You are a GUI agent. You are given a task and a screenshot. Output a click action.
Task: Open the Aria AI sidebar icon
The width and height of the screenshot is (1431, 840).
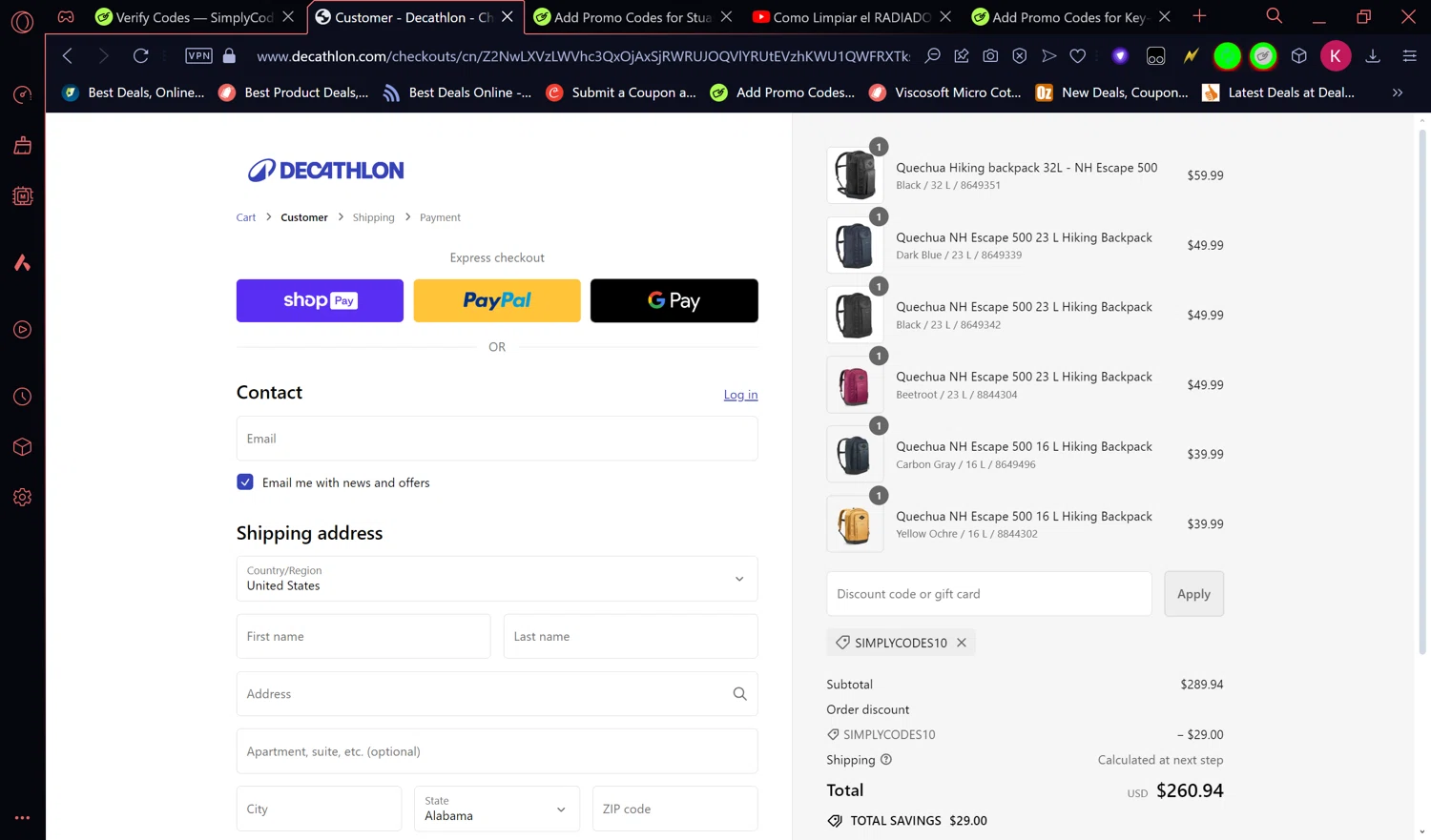23,262
